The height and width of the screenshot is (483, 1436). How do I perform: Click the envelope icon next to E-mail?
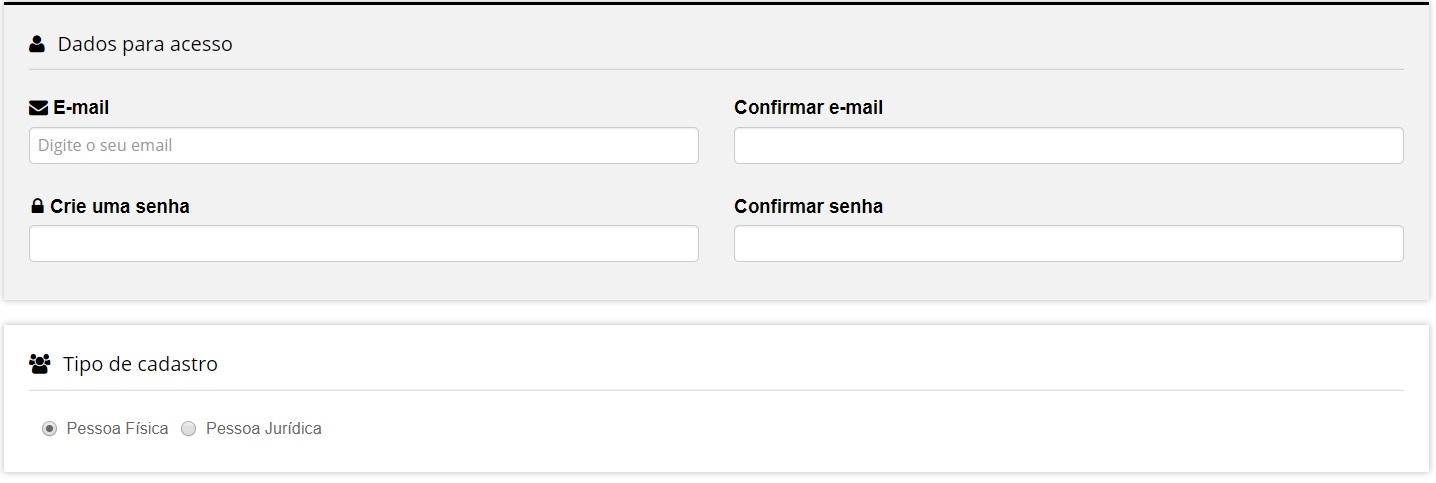[x=39, y=108]
